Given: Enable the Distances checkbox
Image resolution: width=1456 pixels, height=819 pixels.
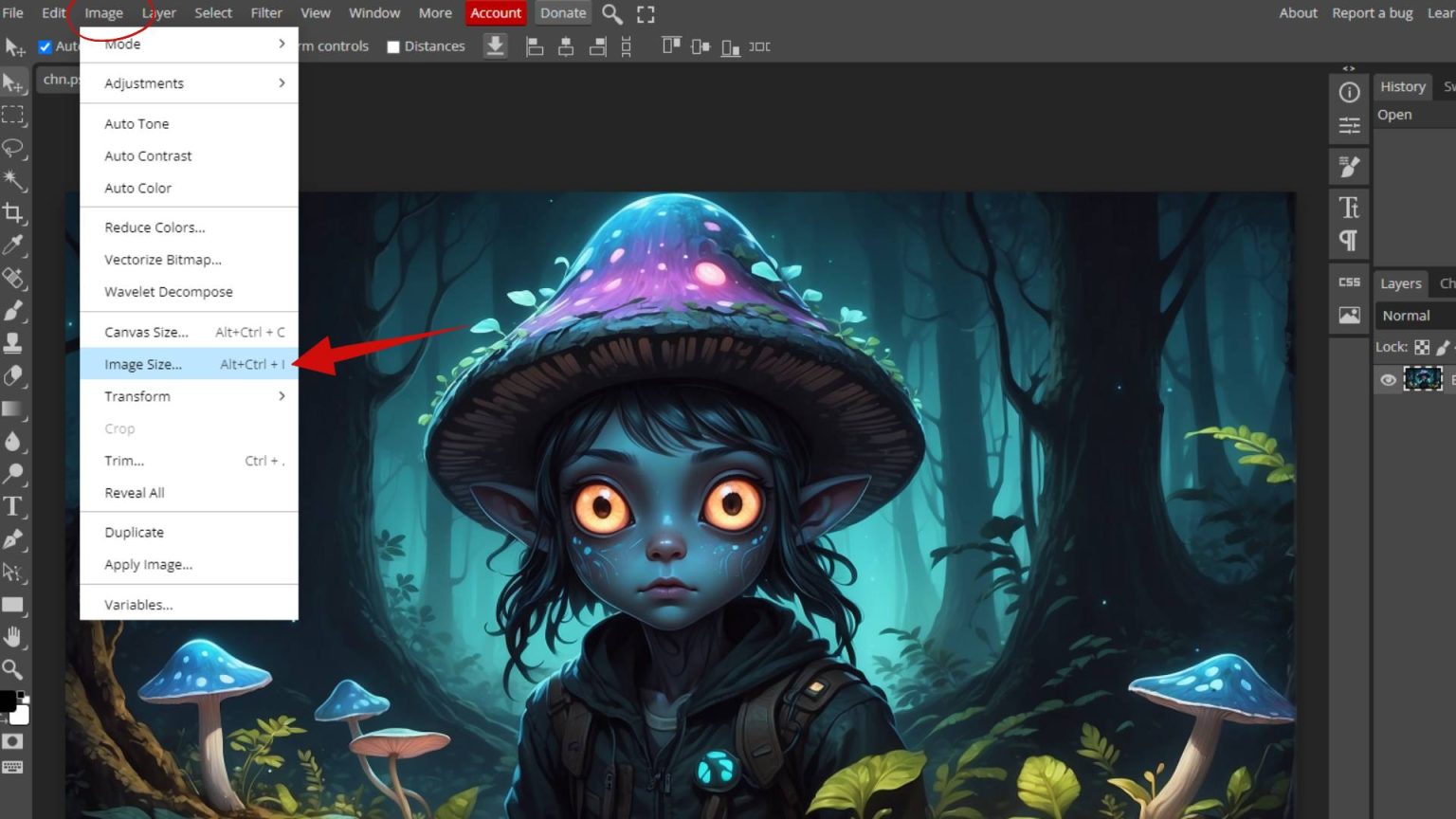Looking at the screenshot, I should (393, 46).
